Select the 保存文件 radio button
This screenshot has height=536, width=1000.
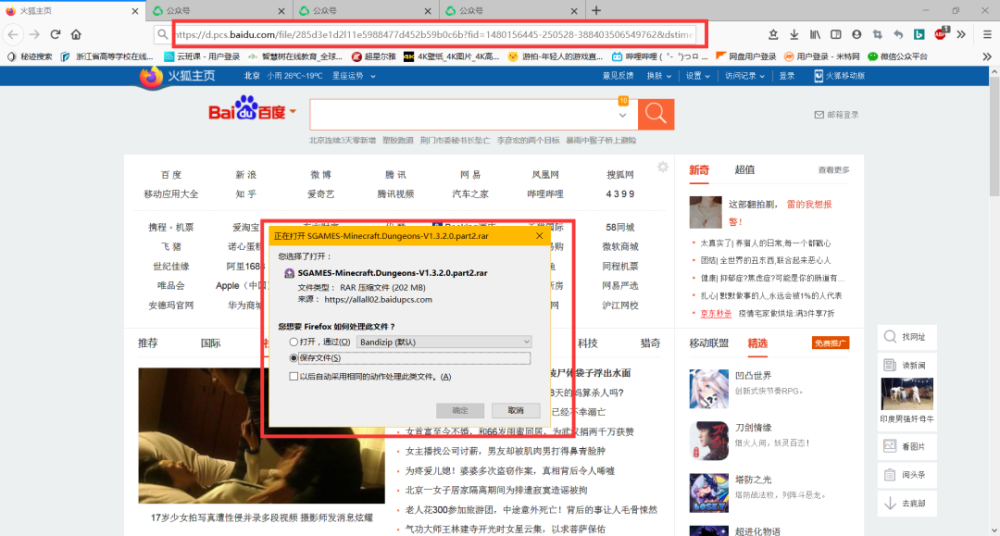[294, 359]
